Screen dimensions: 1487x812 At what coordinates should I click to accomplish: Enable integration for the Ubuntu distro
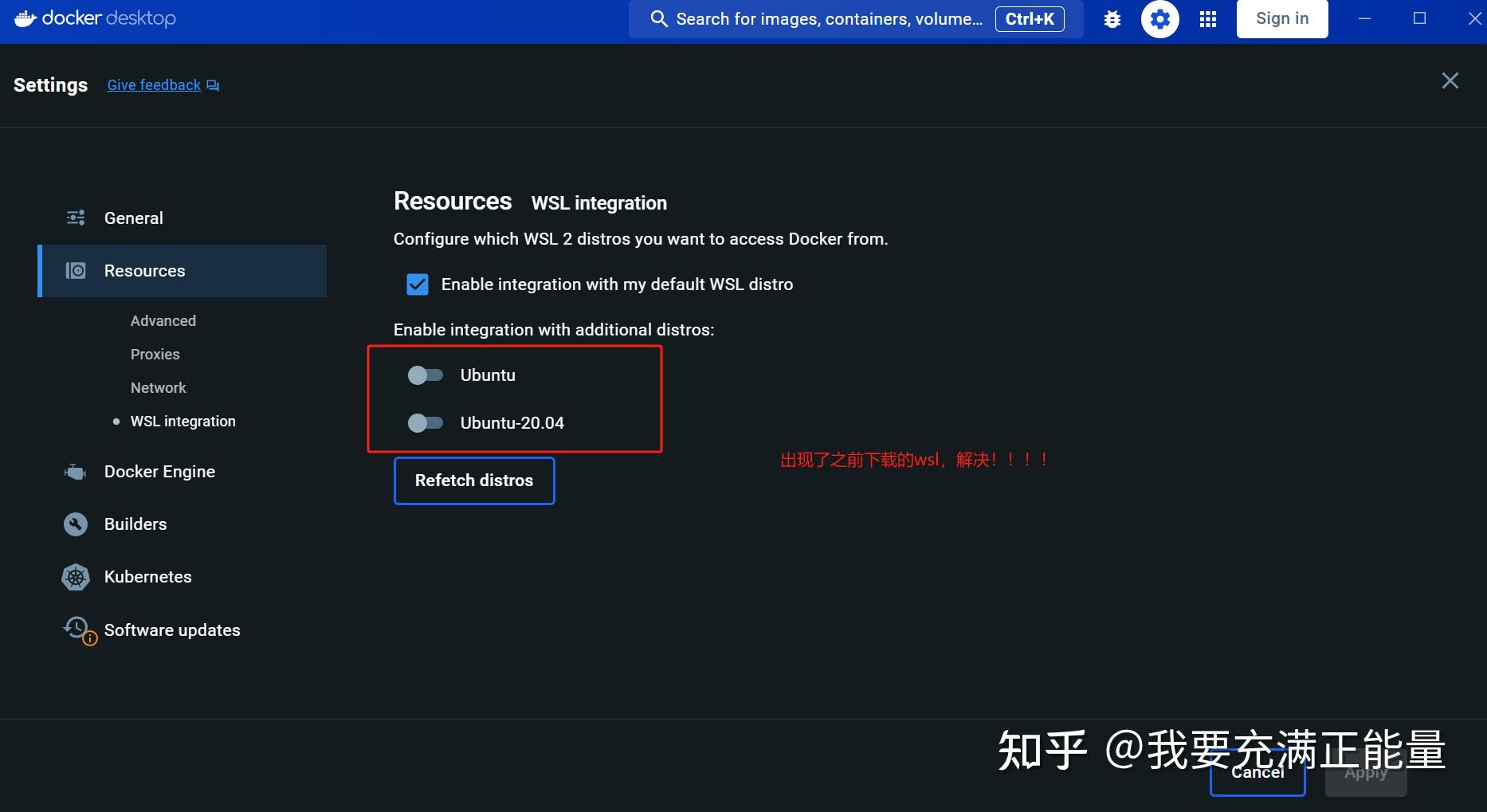pos(425,375)
